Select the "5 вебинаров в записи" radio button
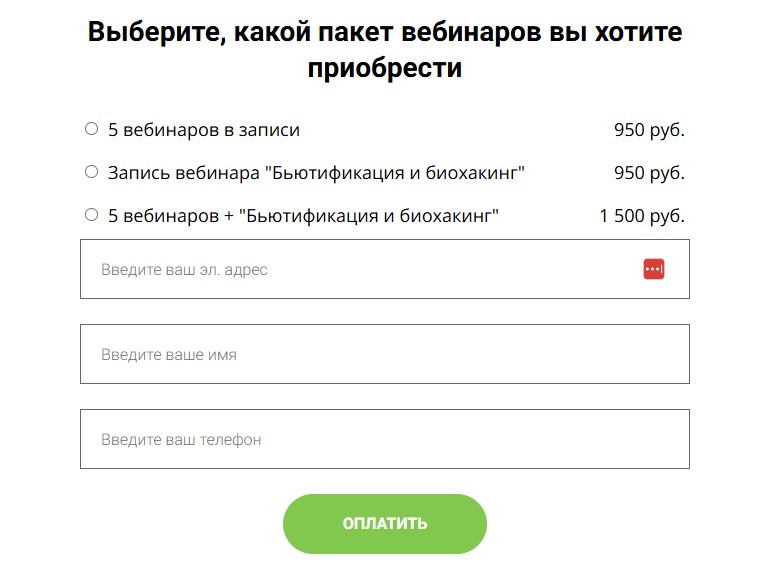 pos(91,129)
